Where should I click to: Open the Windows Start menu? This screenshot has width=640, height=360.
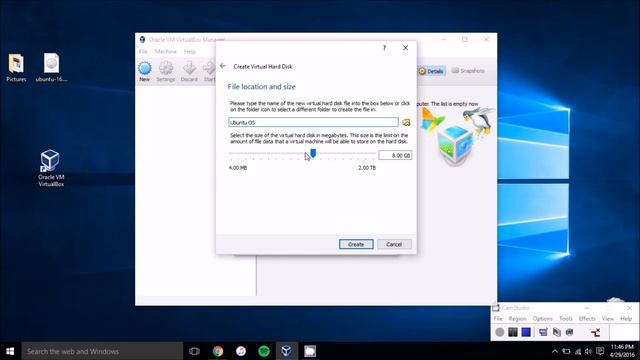[x=10, y=351]
